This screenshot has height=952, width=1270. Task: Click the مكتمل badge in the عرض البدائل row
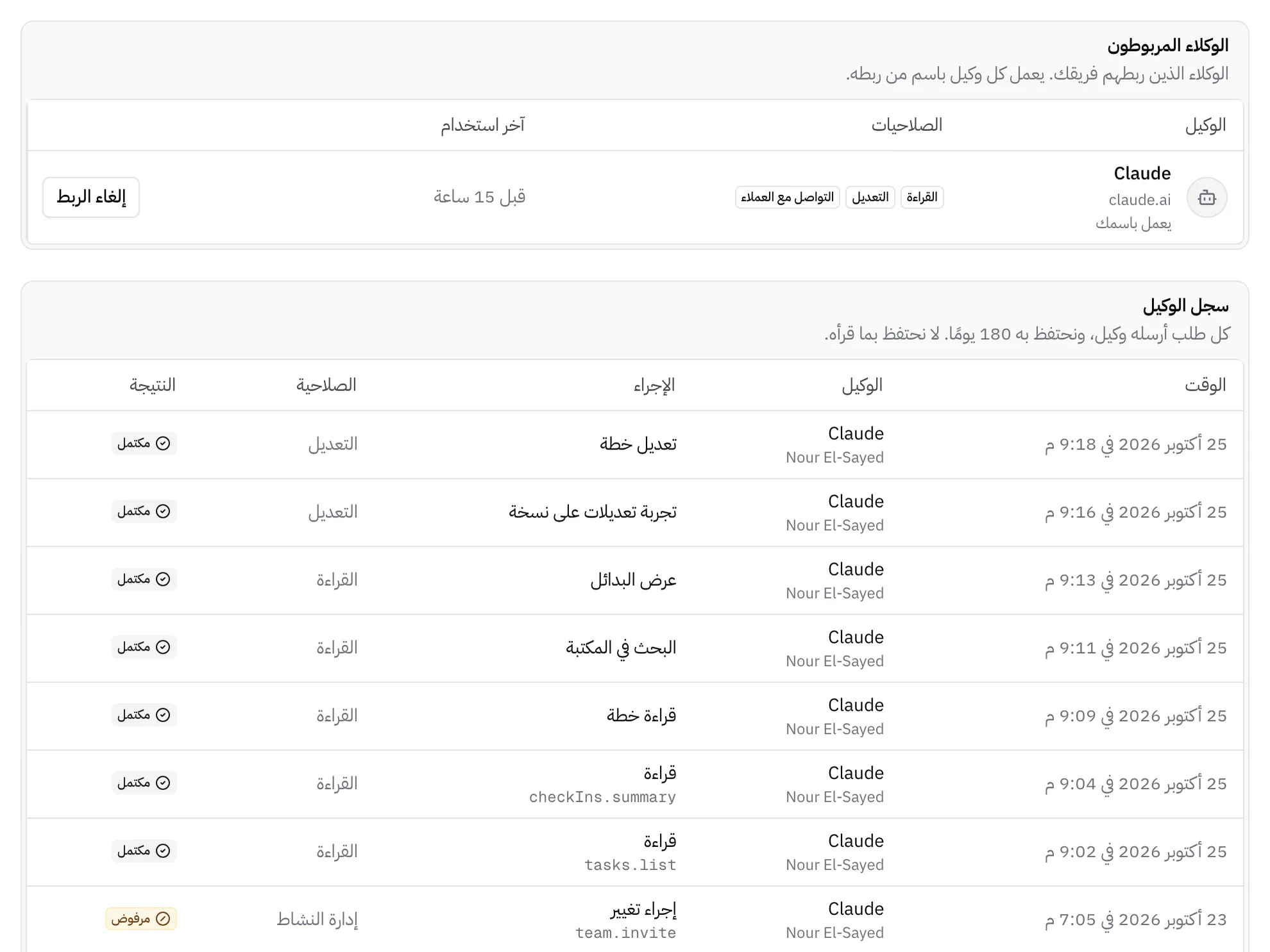click(x=144, y=580)
